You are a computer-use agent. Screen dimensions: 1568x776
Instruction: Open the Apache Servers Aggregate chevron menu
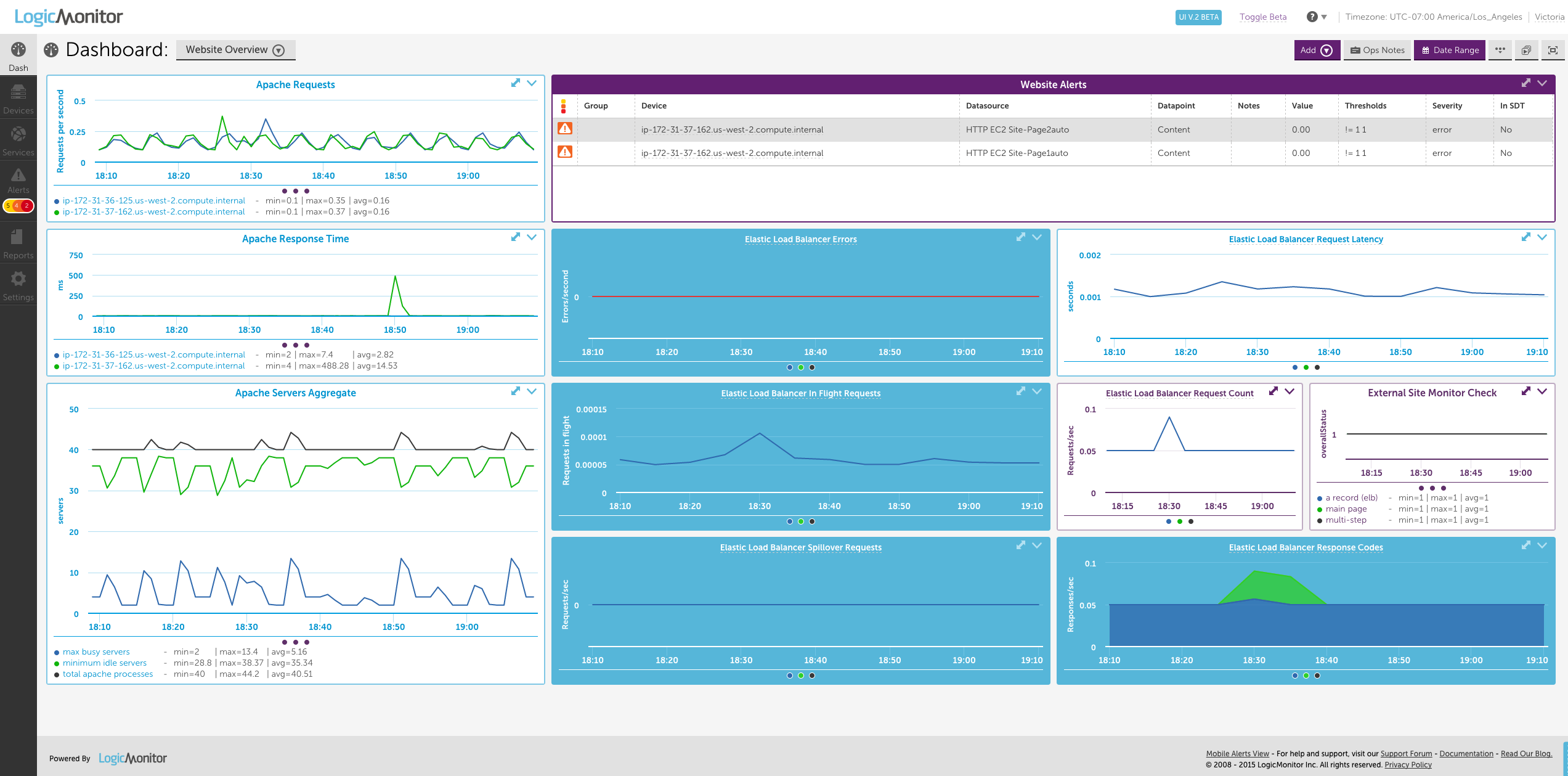pos(532,391)
